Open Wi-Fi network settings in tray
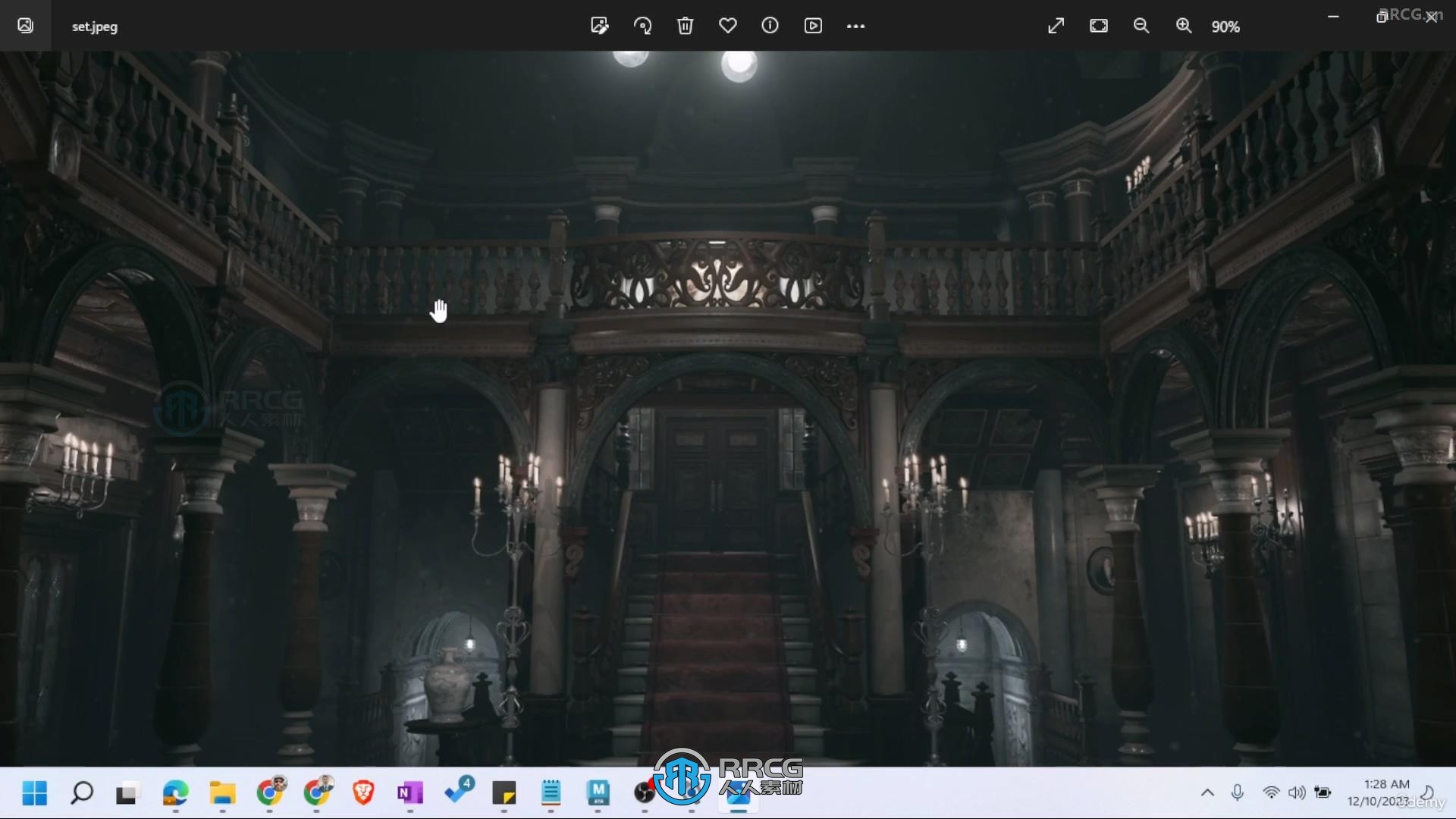The image size is (1456, 819). point(1271,793)
